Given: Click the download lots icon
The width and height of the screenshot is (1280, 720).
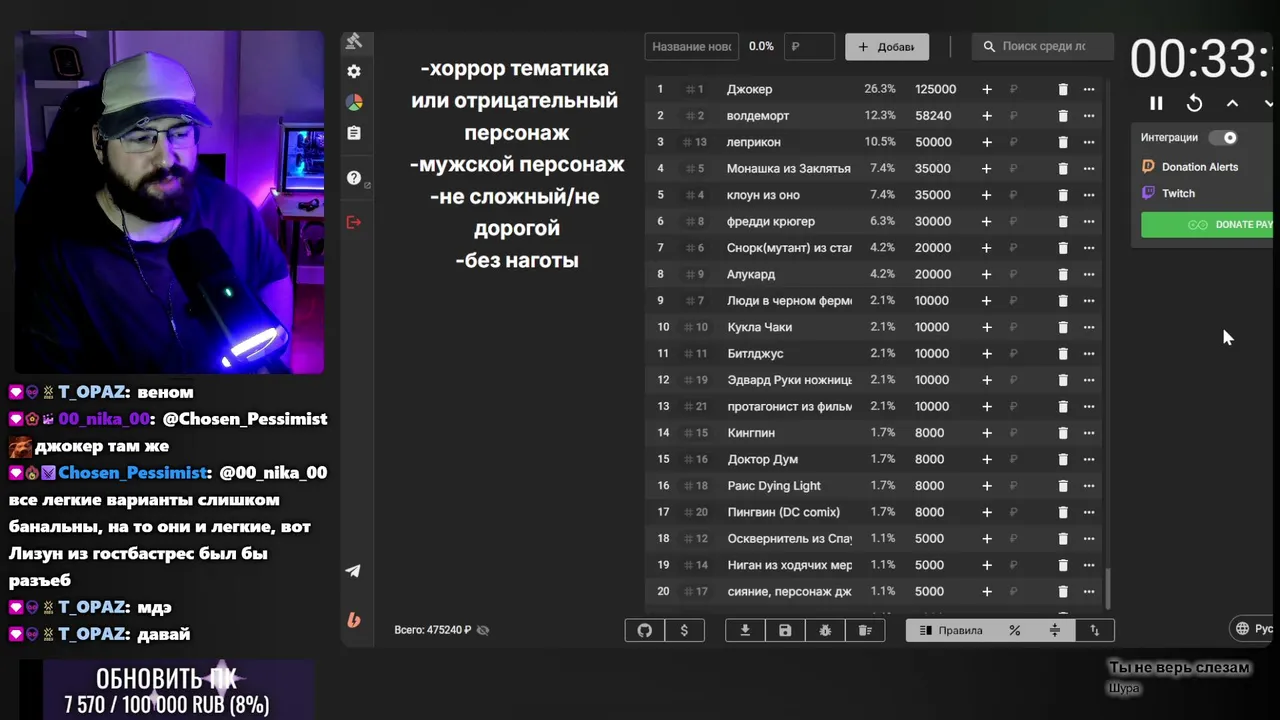Looking at the screenshot, I should point(745,630).
